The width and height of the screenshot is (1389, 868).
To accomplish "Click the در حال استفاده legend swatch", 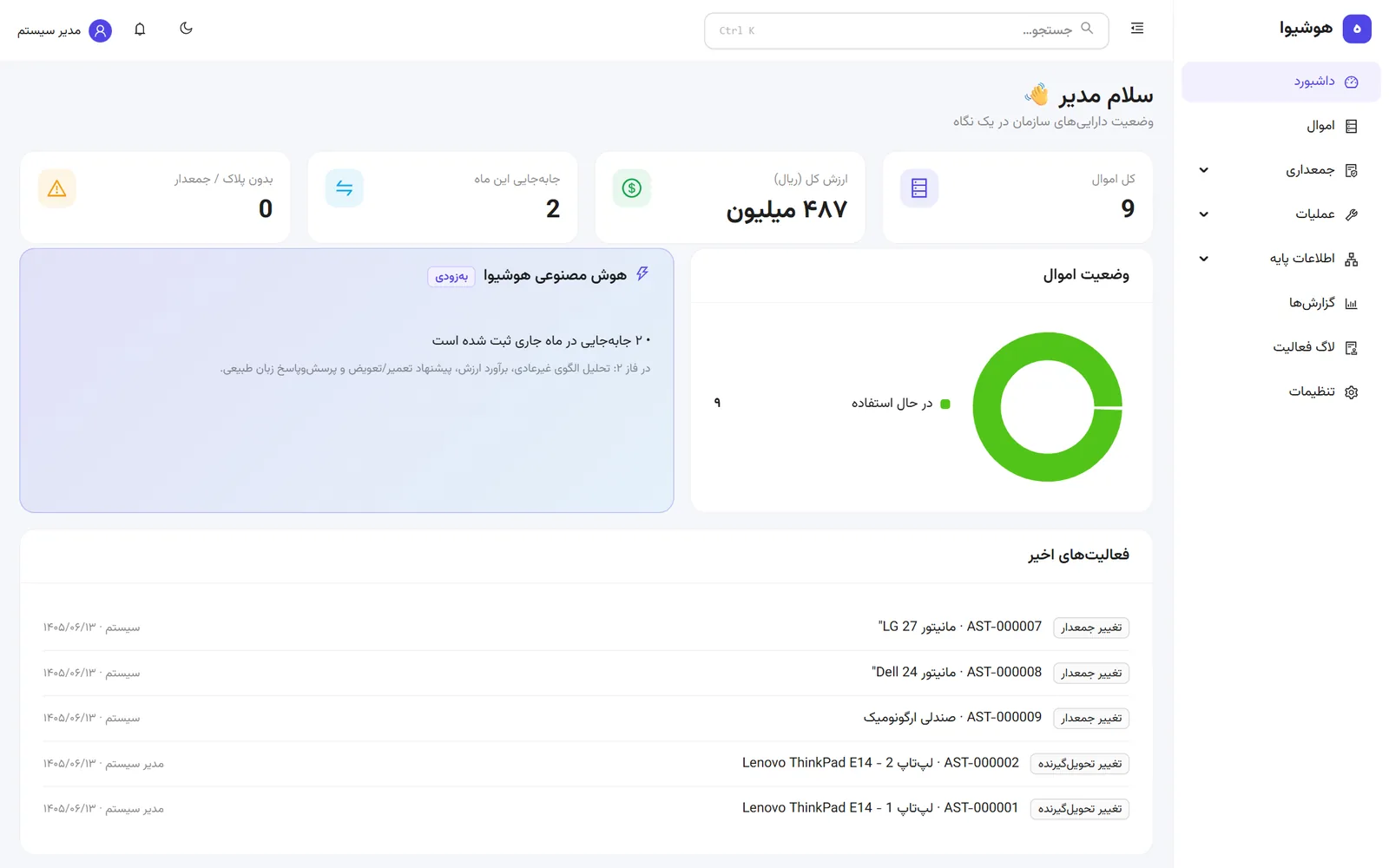I will (945, 404).
